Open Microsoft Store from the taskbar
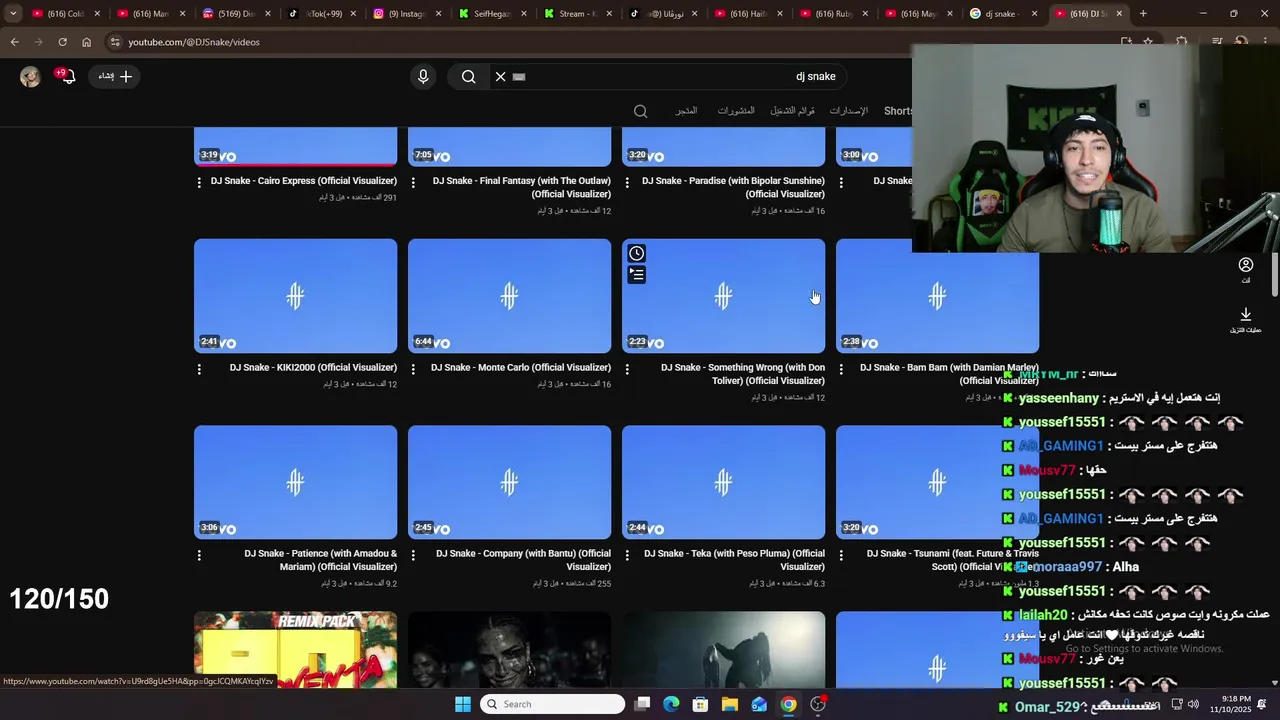 point(700,704)
